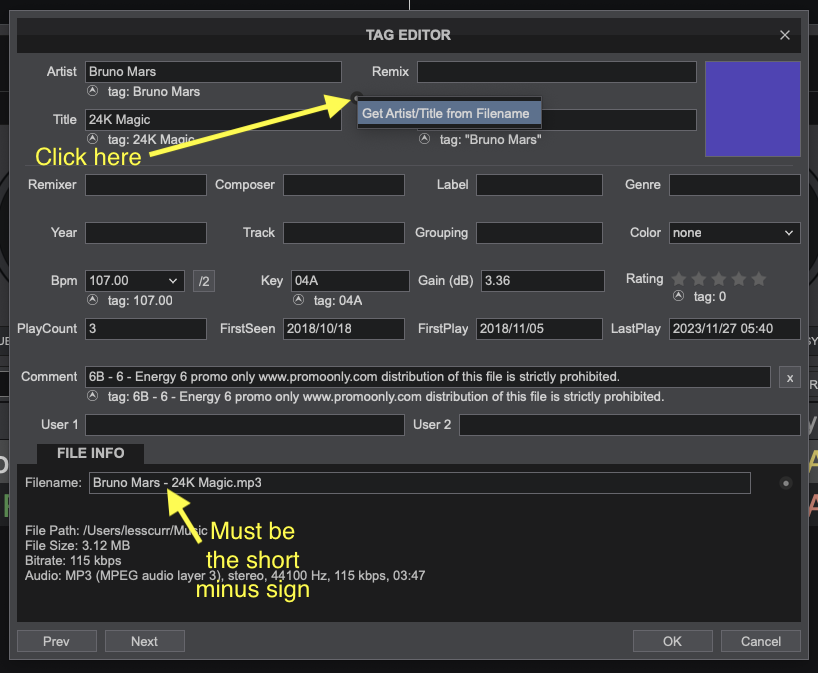Image resolution: width=818 pixels, height=673 pixels.
Task: Go to the Prev track
Action: tap(56, 641)
